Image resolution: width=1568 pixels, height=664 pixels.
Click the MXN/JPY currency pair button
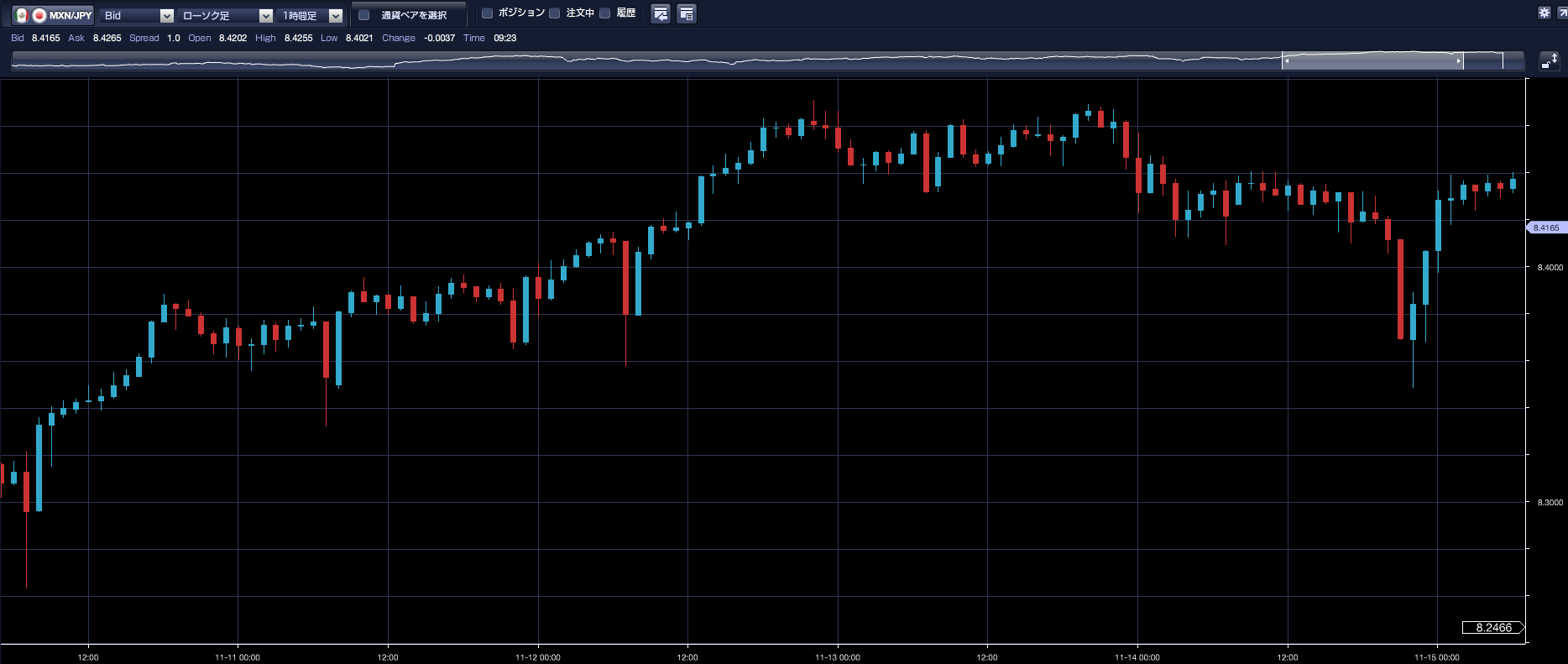pos(62,15)
